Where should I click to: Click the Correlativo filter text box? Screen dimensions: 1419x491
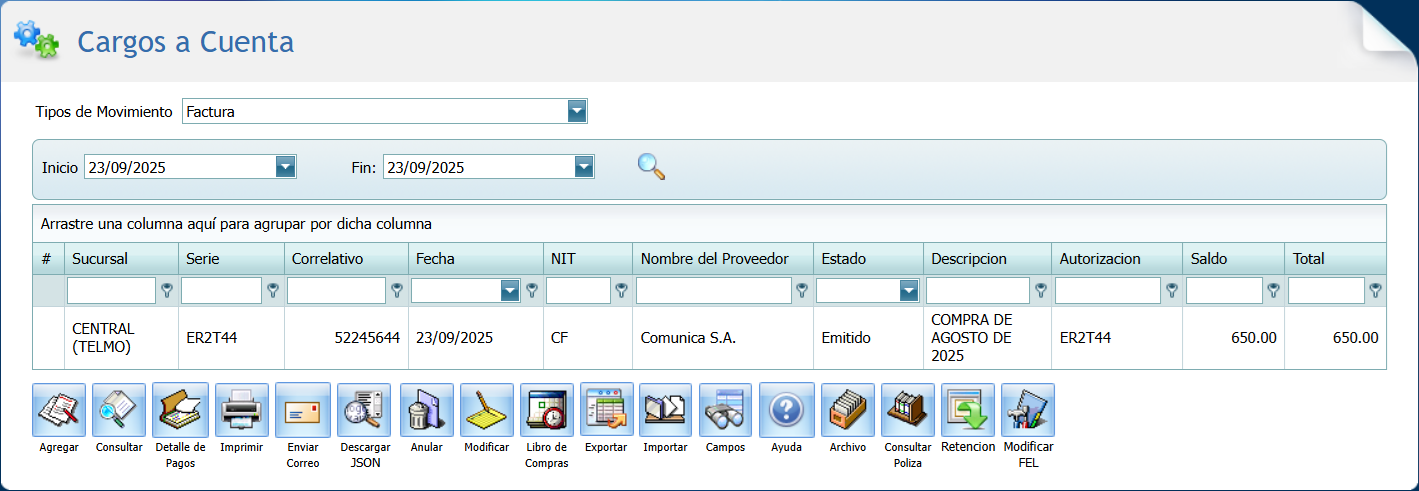pyautogui.click(x=336, y=291)
